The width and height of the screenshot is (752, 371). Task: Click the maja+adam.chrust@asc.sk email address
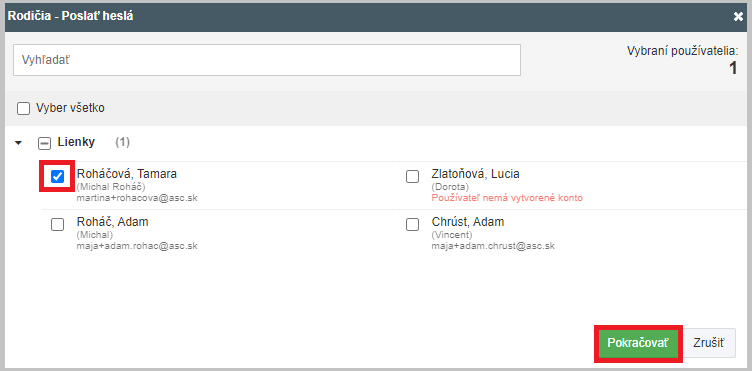coord(493,246)
